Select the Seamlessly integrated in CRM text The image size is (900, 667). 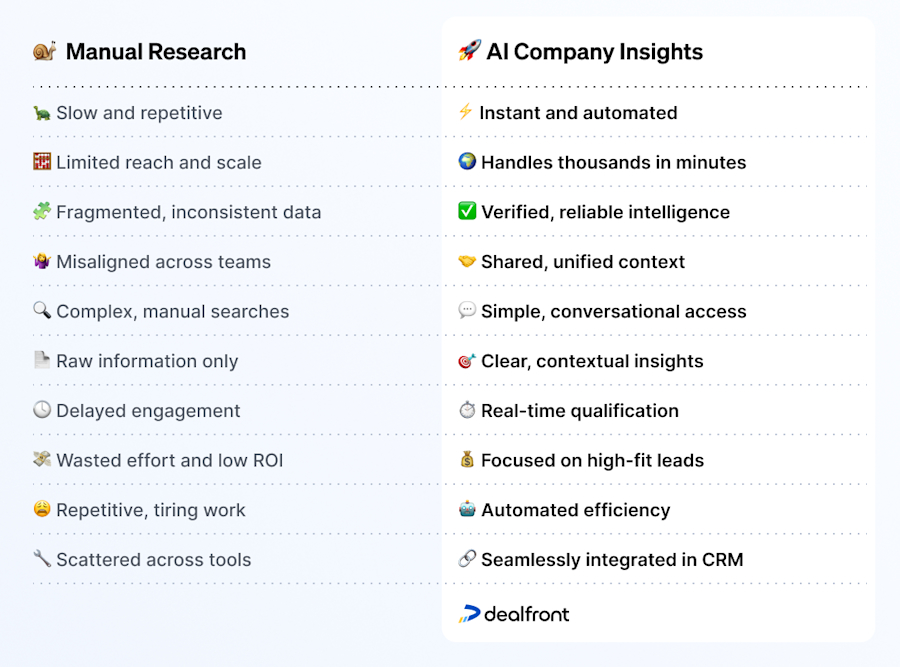[x=612, y=560]
